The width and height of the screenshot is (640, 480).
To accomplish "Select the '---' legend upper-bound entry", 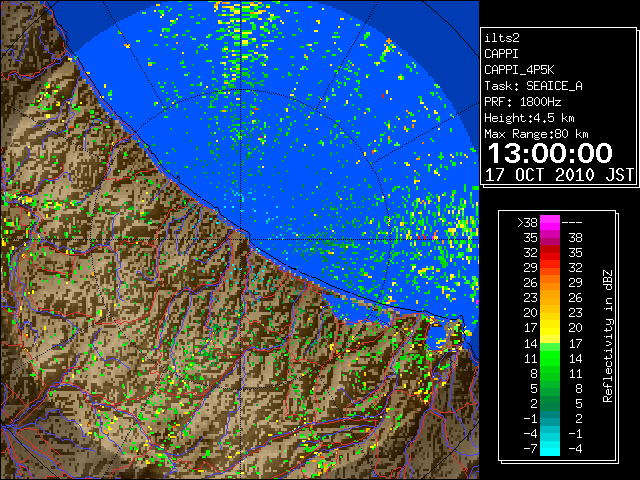I will coord(572,223).
